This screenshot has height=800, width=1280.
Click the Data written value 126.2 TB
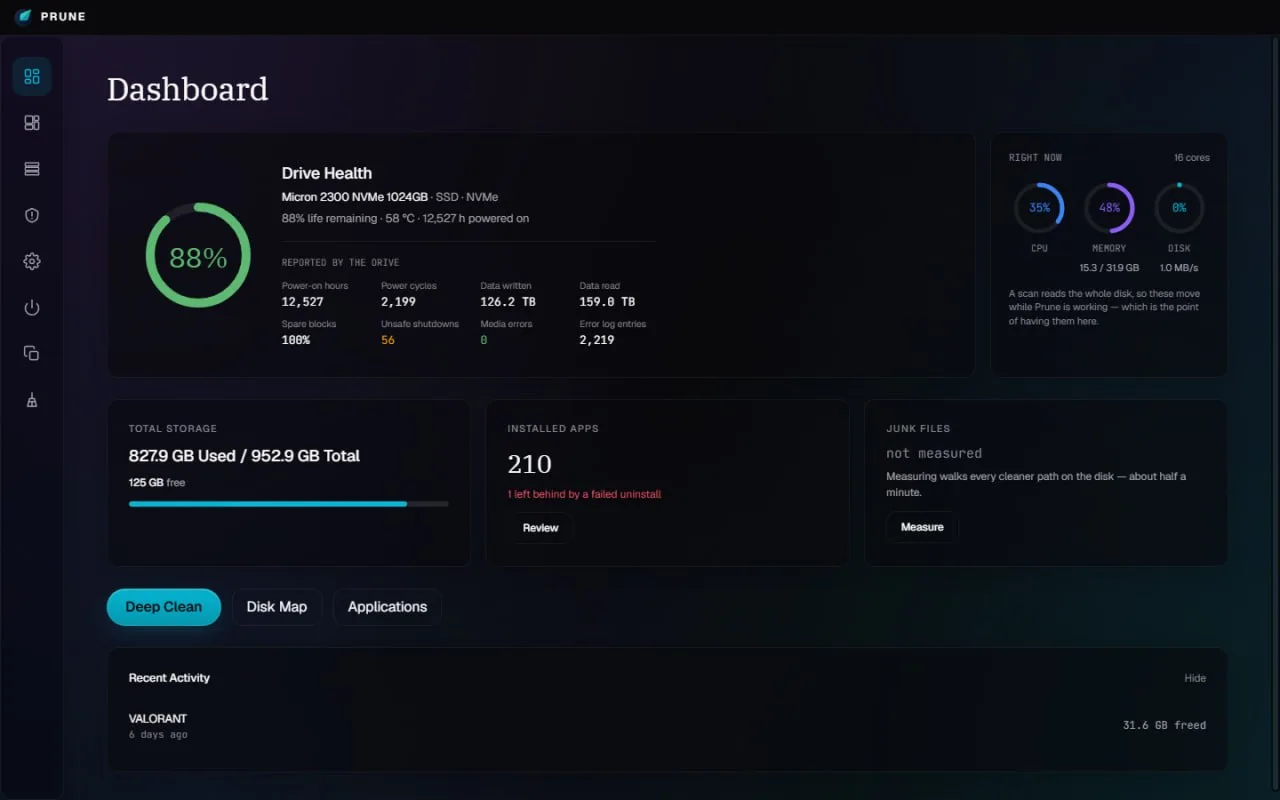[508, 302]
